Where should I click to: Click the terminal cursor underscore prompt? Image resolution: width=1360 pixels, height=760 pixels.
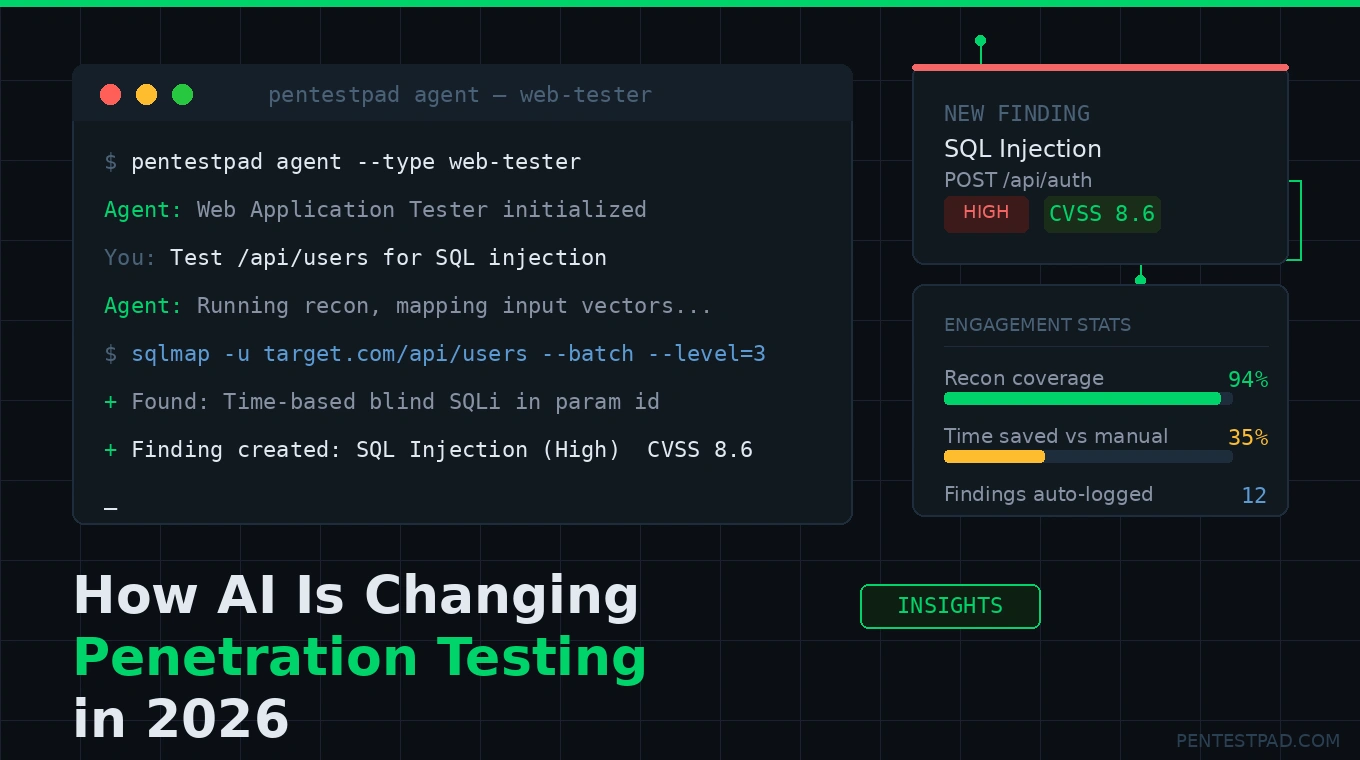point(111,510)
